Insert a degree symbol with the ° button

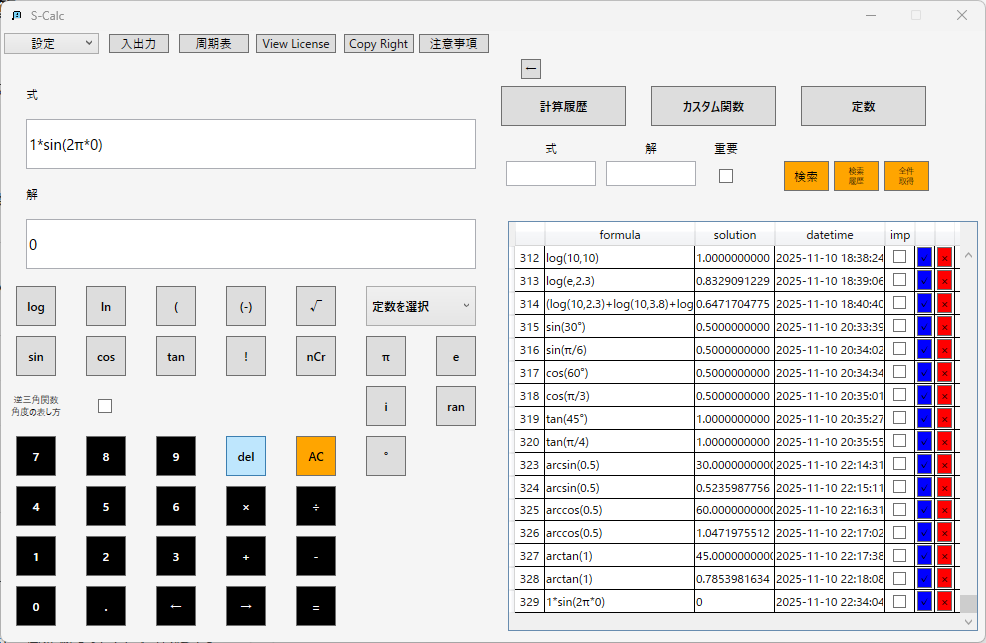pos(386,455)
